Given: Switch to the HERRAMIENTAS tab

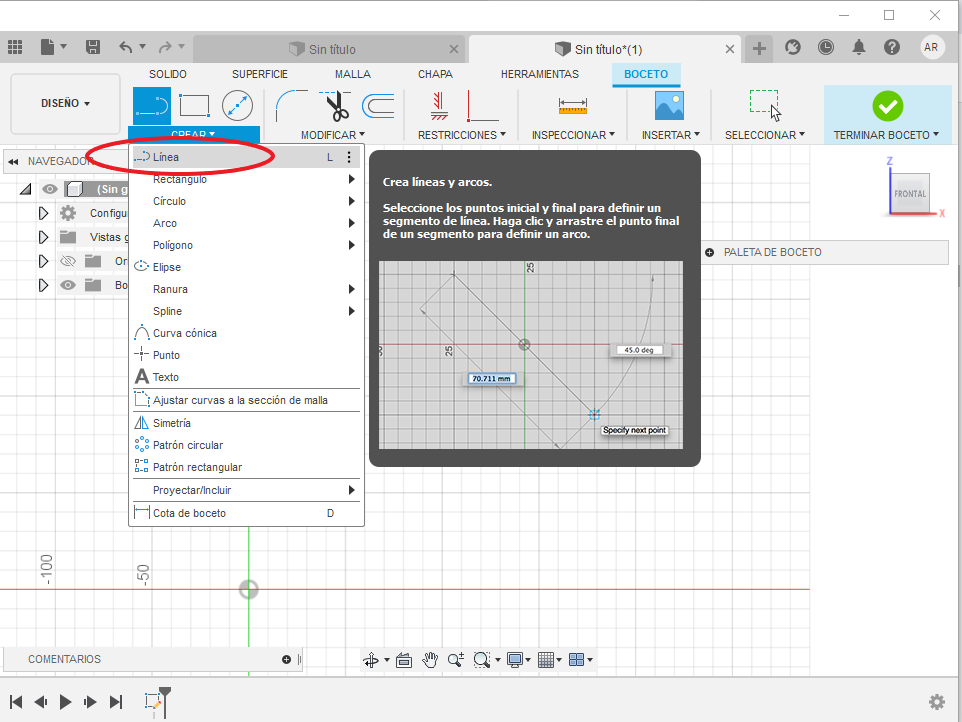Looking at the screenshot, I should tap(539, 74).
